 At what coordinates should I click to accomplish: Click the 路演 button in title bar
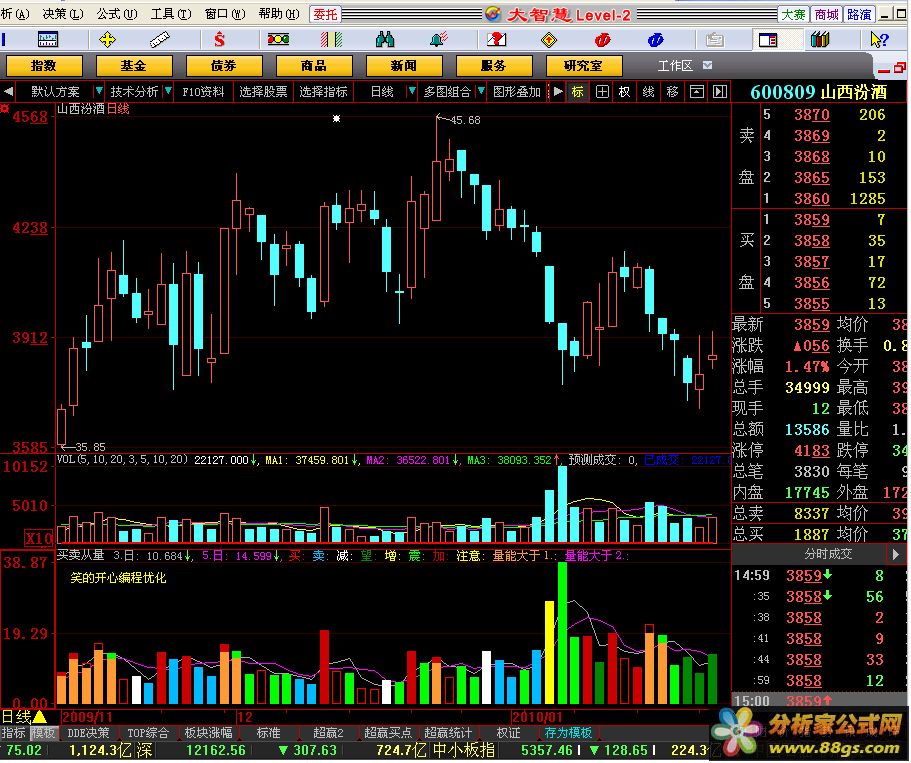859,14
